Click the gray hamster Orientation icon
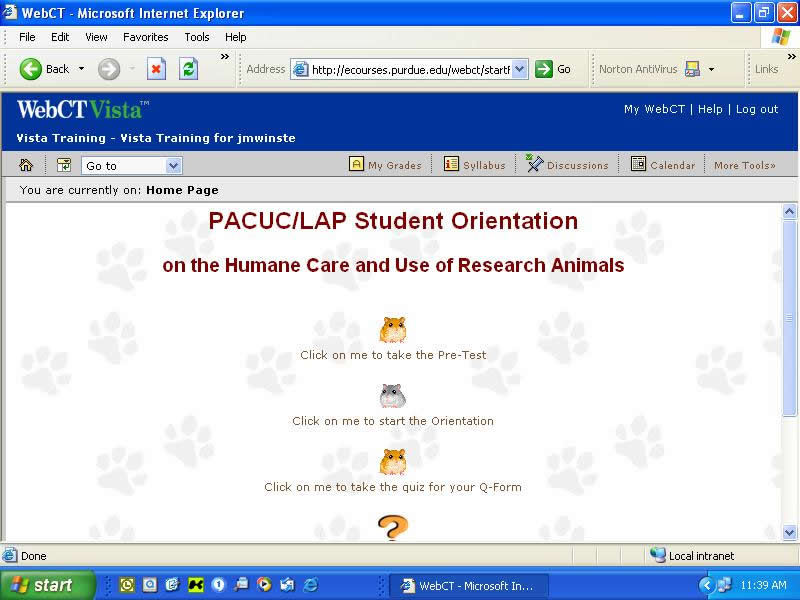This screenshot has width=800, height=600. tap(393, 396)
